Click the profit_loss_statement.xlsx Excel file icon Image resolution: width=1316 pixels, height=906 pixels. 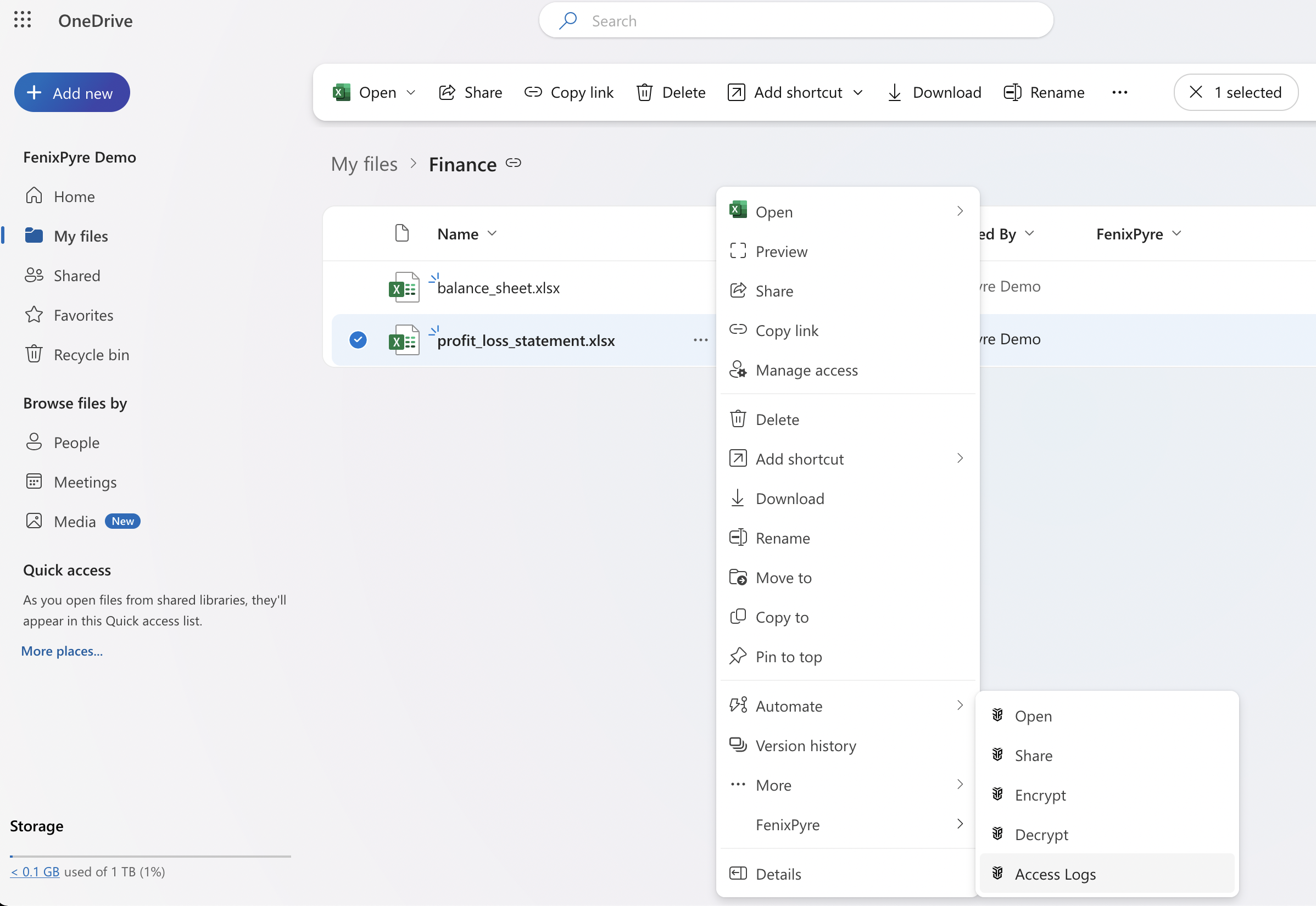click(x=404, y=340)
